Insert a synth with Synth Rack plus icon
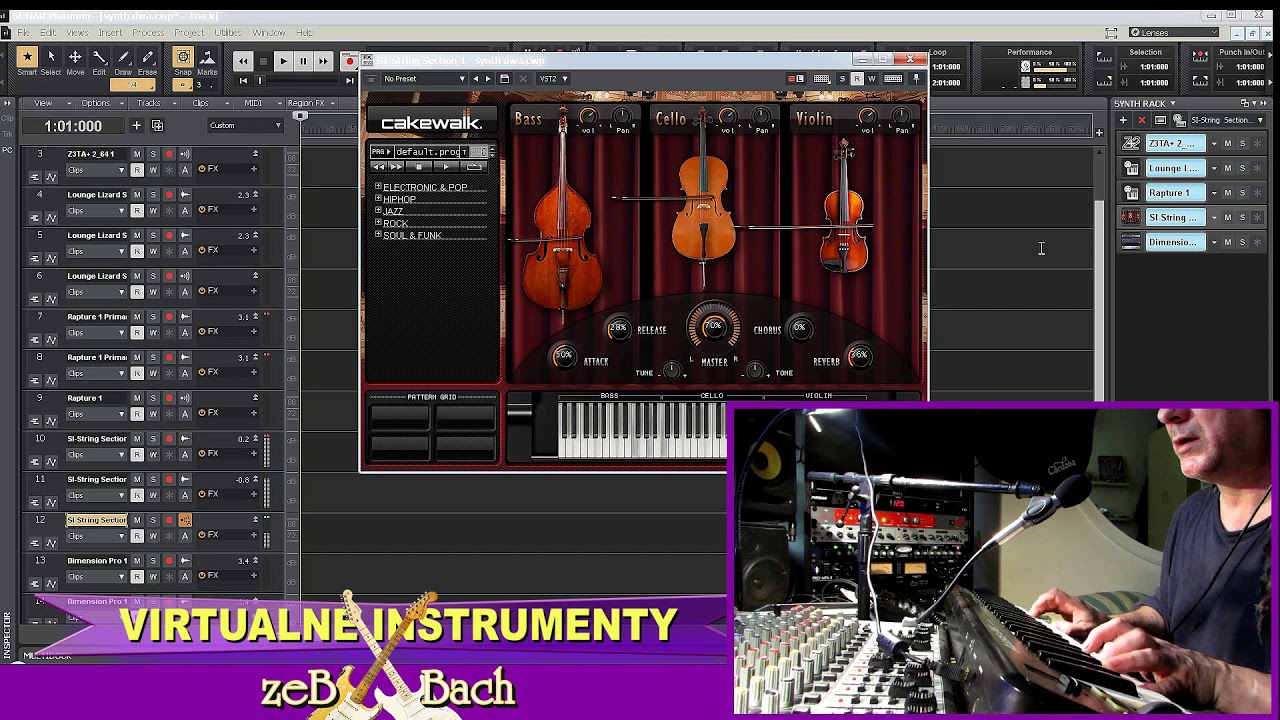Screen dimensions: 1280x720 [x=1123, y=120]
